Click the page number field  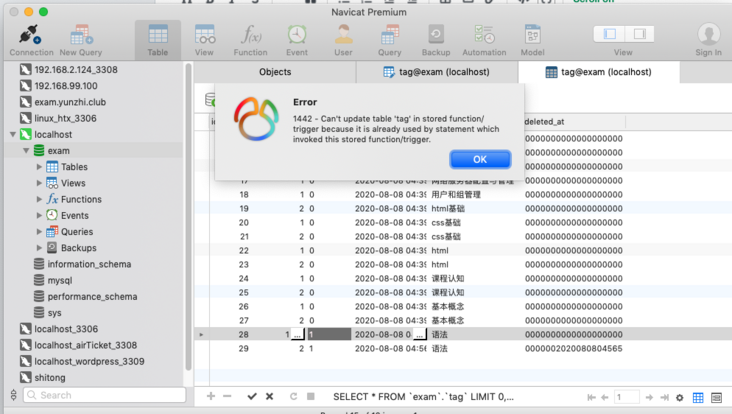626,397
